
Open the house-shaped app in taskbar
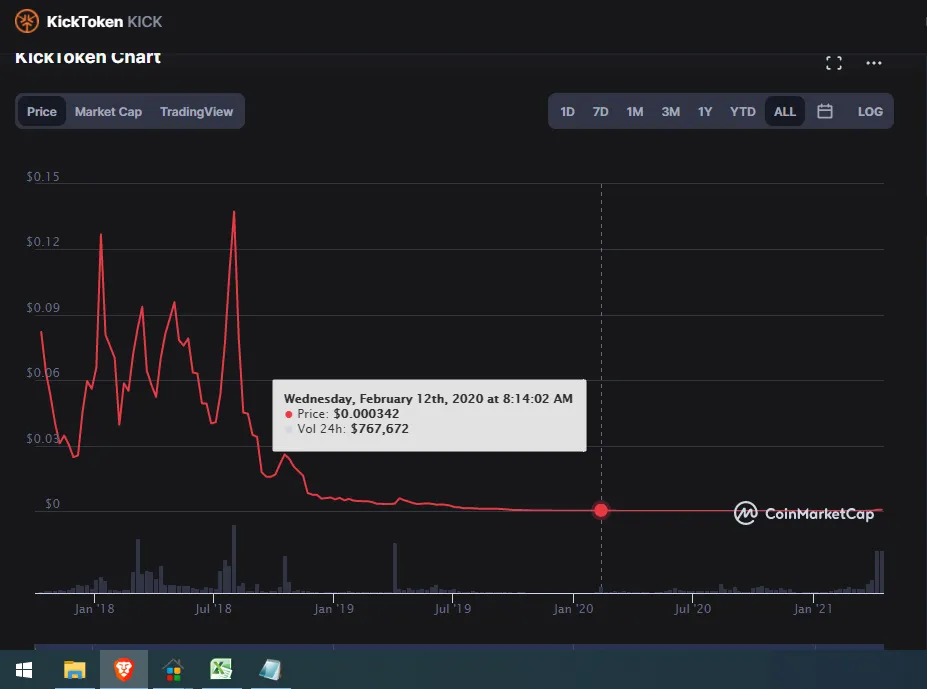point(173,670)
